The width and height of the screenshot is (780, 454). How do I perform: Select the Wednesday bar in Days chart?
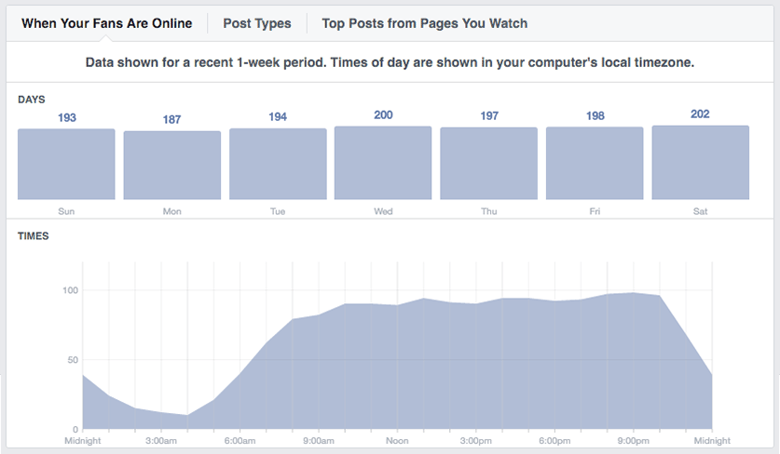pos(383,163)
